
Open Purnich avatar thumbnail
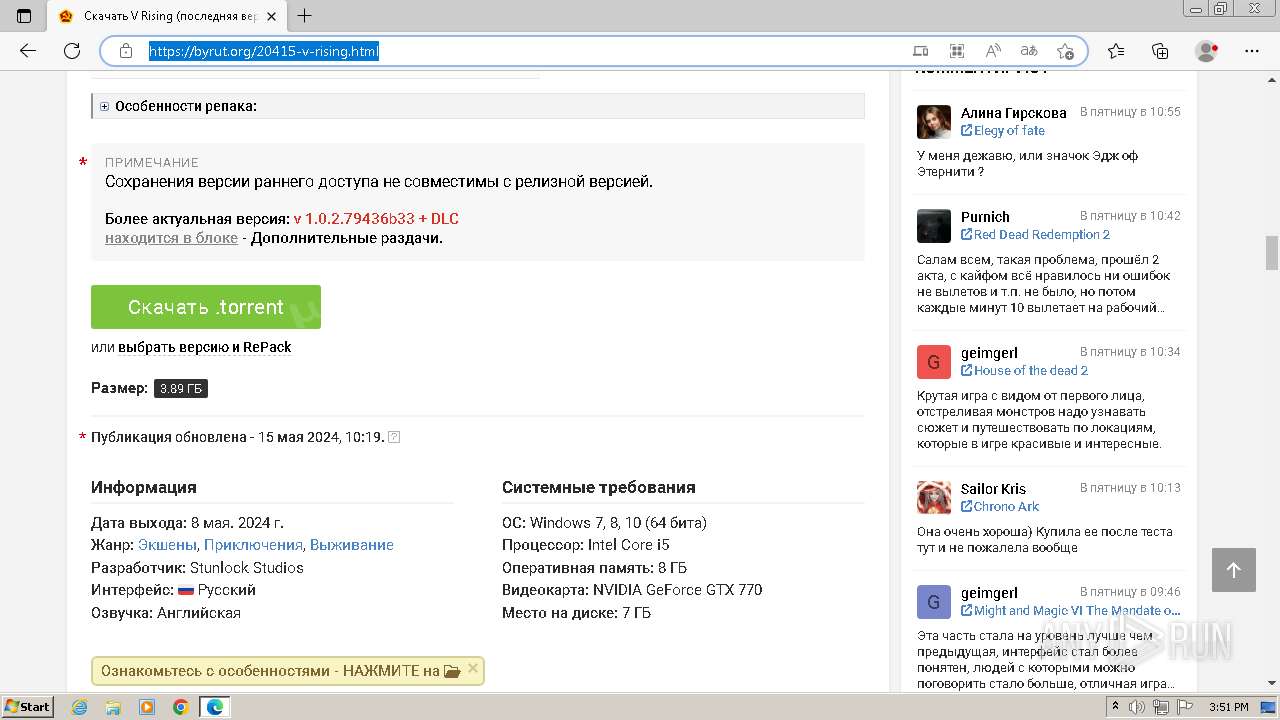click(934, 226)
